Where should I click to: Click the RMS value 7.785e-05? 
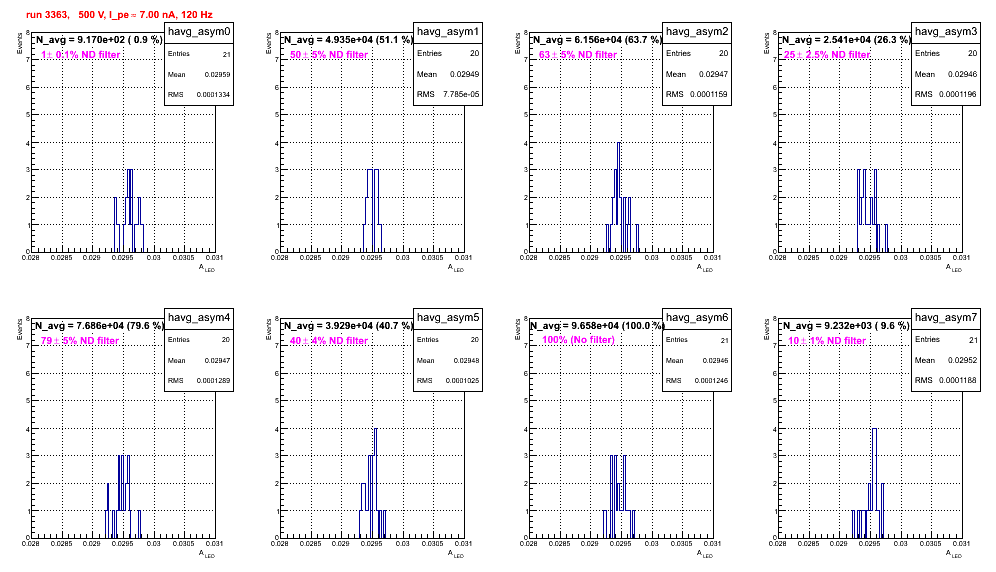[x=461, y=95]
